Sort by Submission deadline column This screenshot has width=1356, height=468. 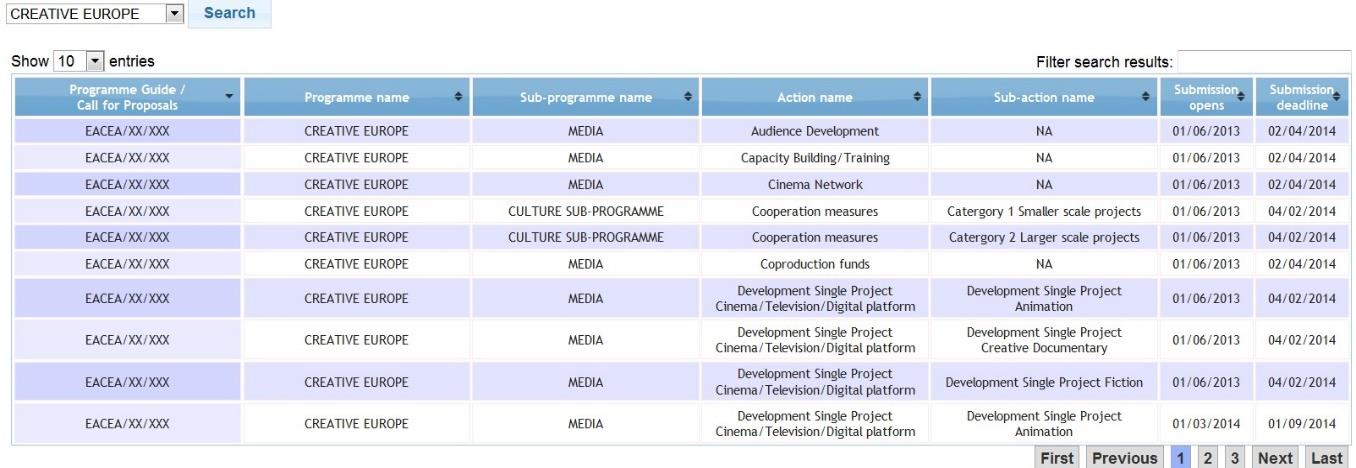tap(1302, 97)
